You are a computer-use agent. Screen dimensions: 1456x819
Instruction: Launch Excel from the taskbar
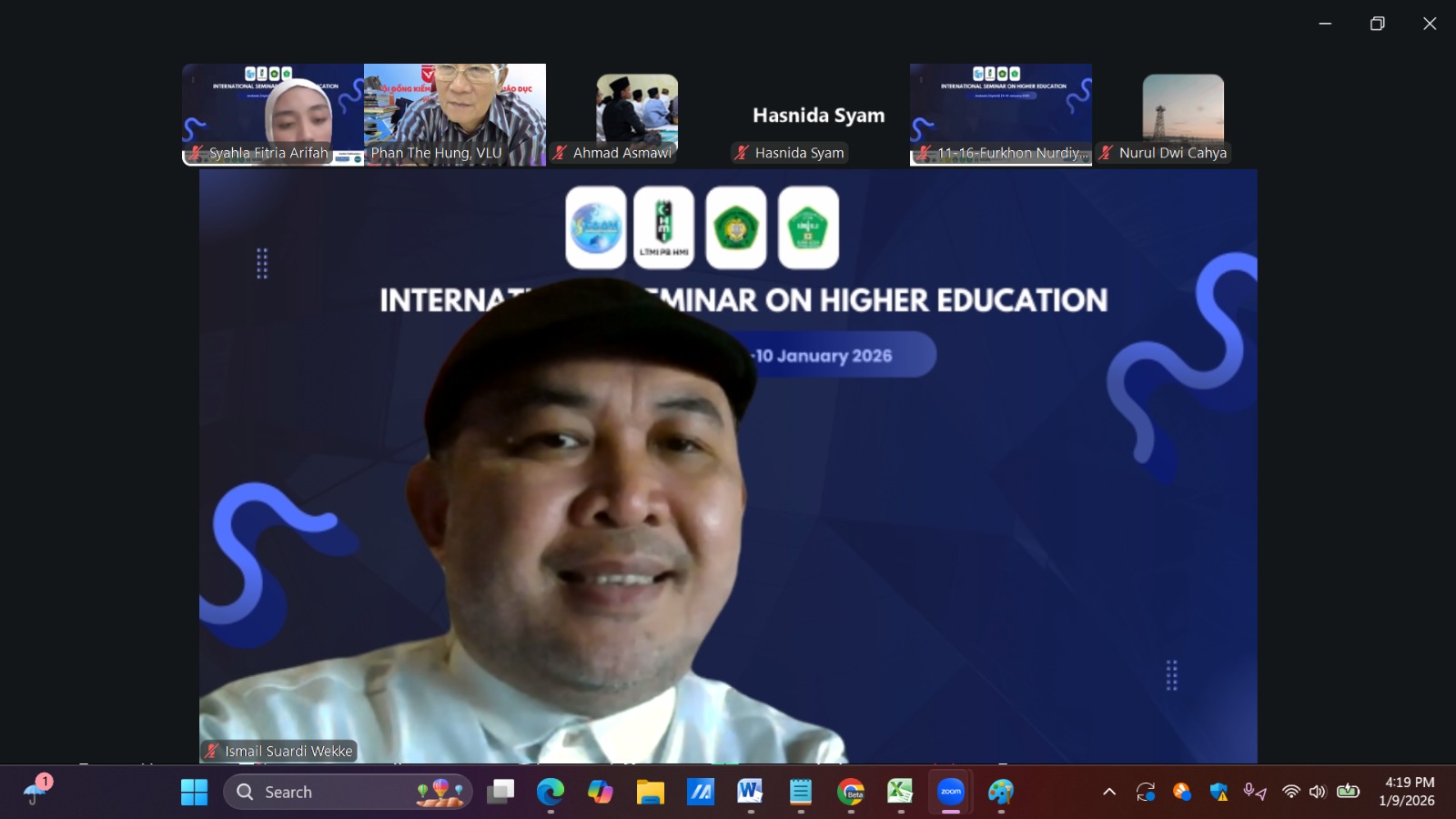[900, 792]
